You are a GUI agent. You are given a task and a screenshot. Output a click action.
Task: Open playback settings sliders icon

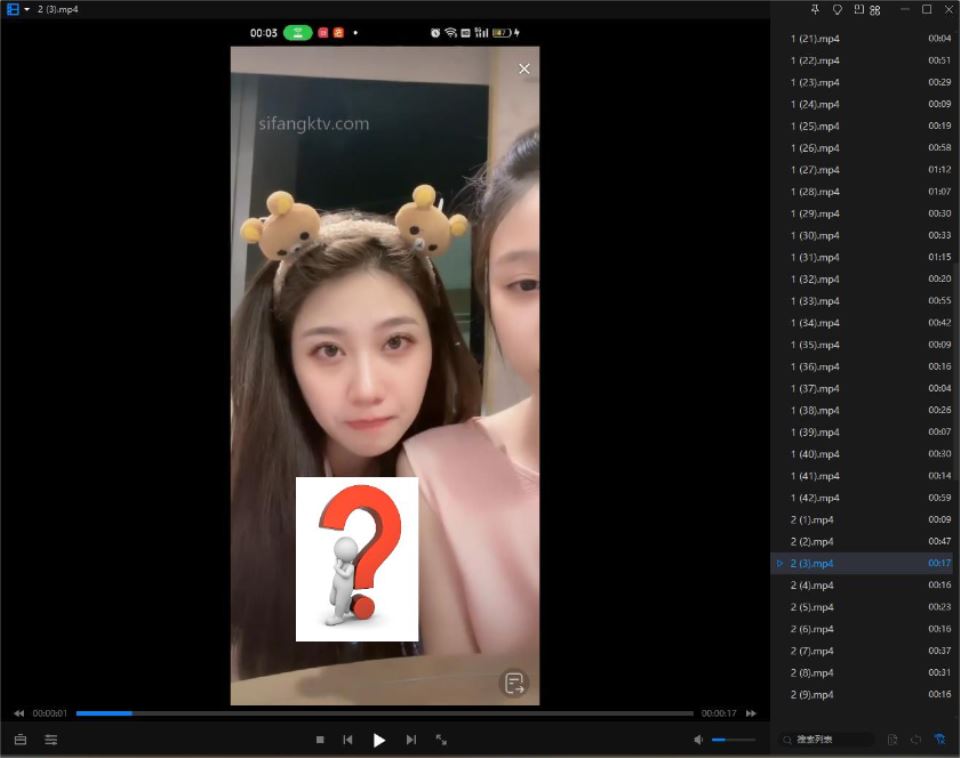click(x=51, y=740)
